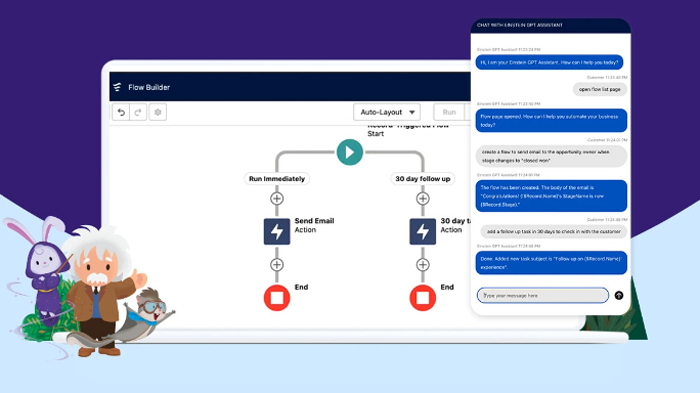700x393 pixels.
Task: Redo the last undone flow change
Action: [138, 112]
